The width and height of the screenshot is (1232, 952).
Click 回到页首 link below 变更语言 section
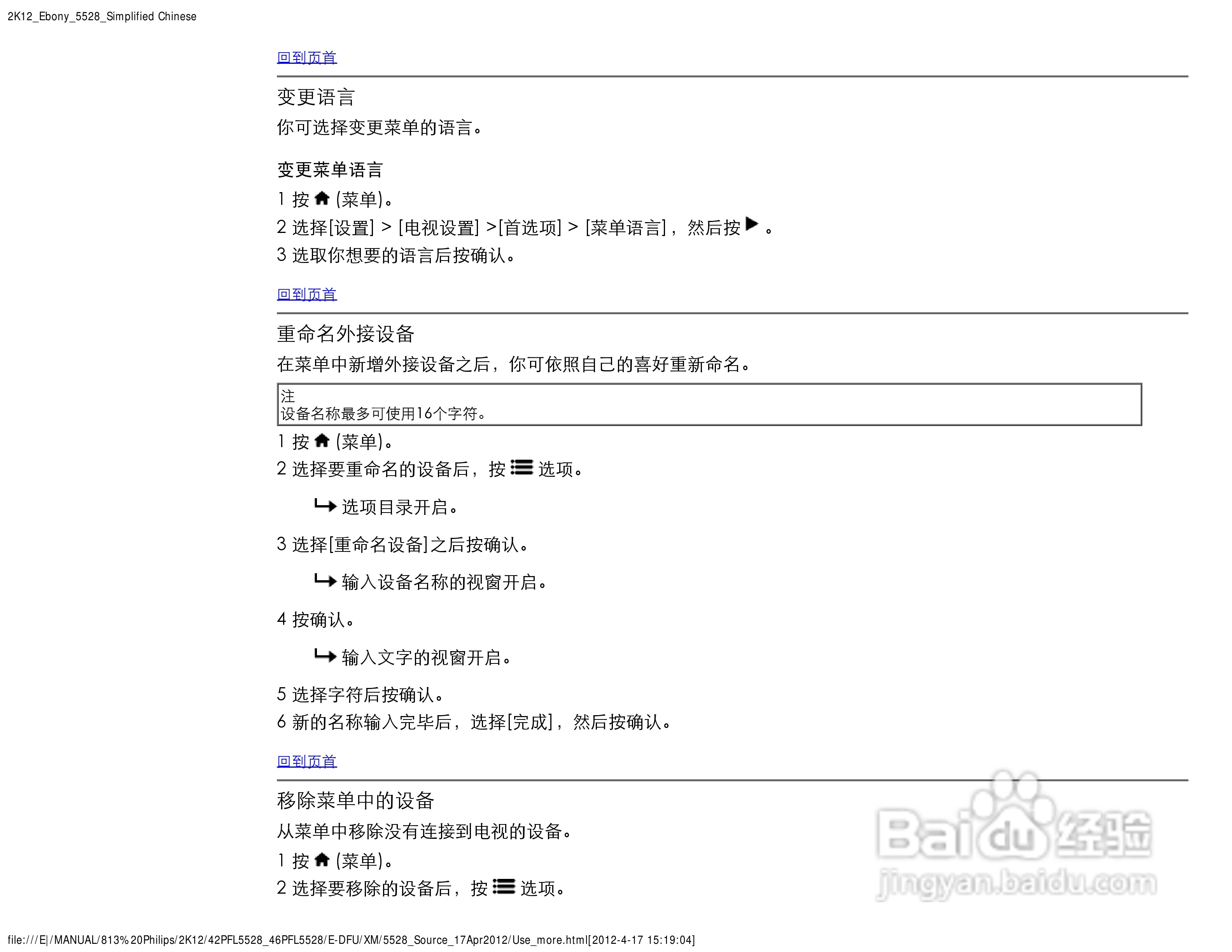point(306,294)
